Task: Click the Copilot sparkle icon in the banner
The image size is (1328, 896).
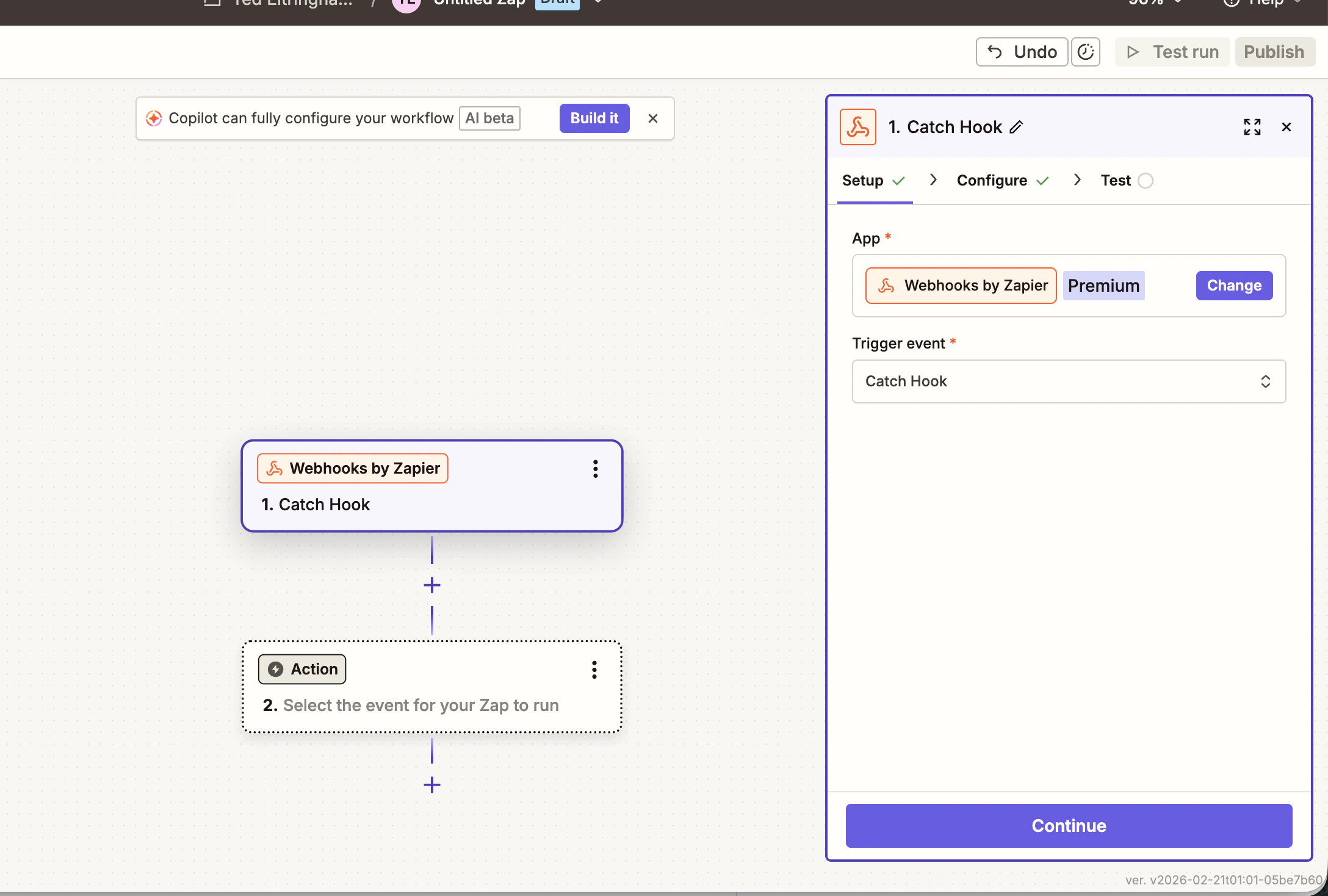Action: coord(154,118)
